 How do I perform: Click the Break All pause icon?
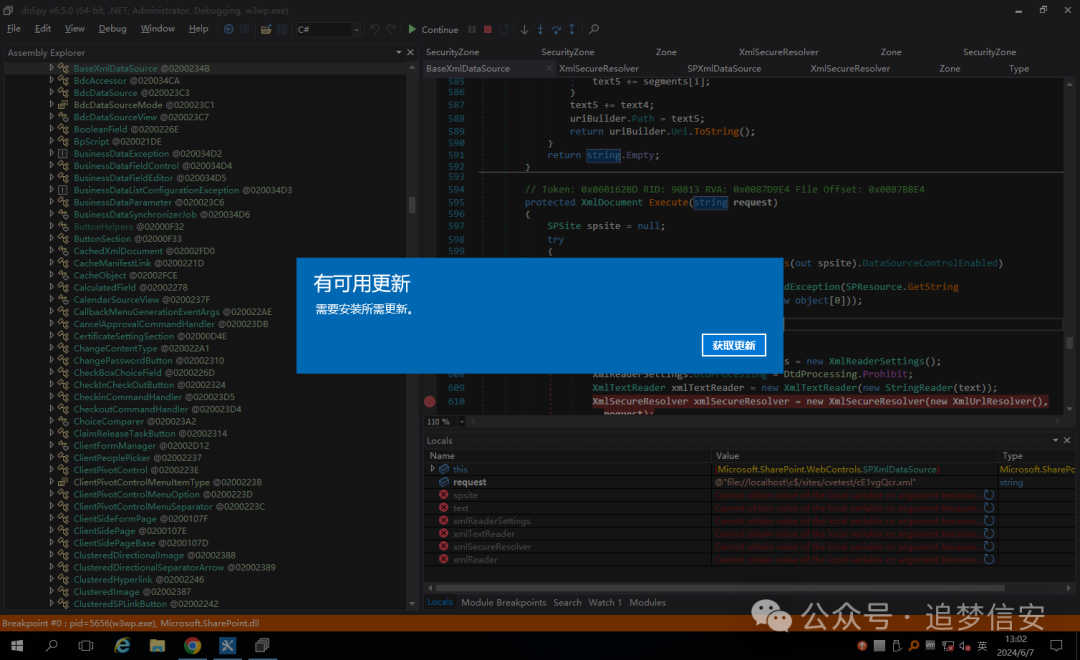(x=472, y=29)
